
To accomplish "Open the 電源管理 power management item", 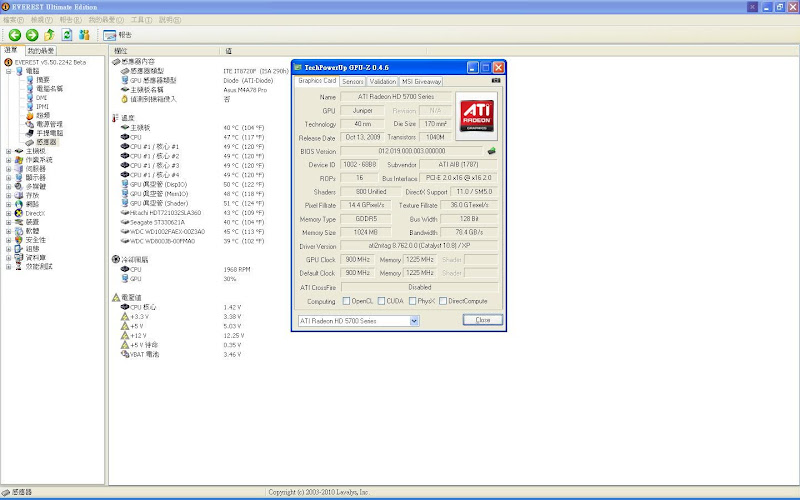I will pyautogui.click(x=49, y=124).
